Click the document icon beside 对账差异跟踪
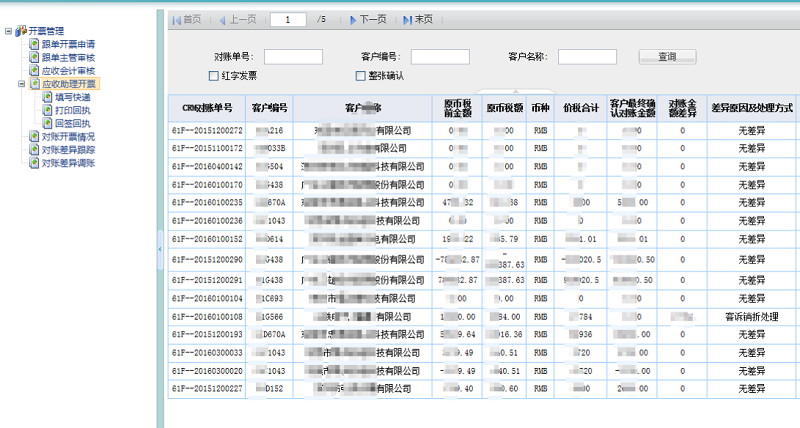This screenshot has width=800, height=428. (x=34, y=150)
